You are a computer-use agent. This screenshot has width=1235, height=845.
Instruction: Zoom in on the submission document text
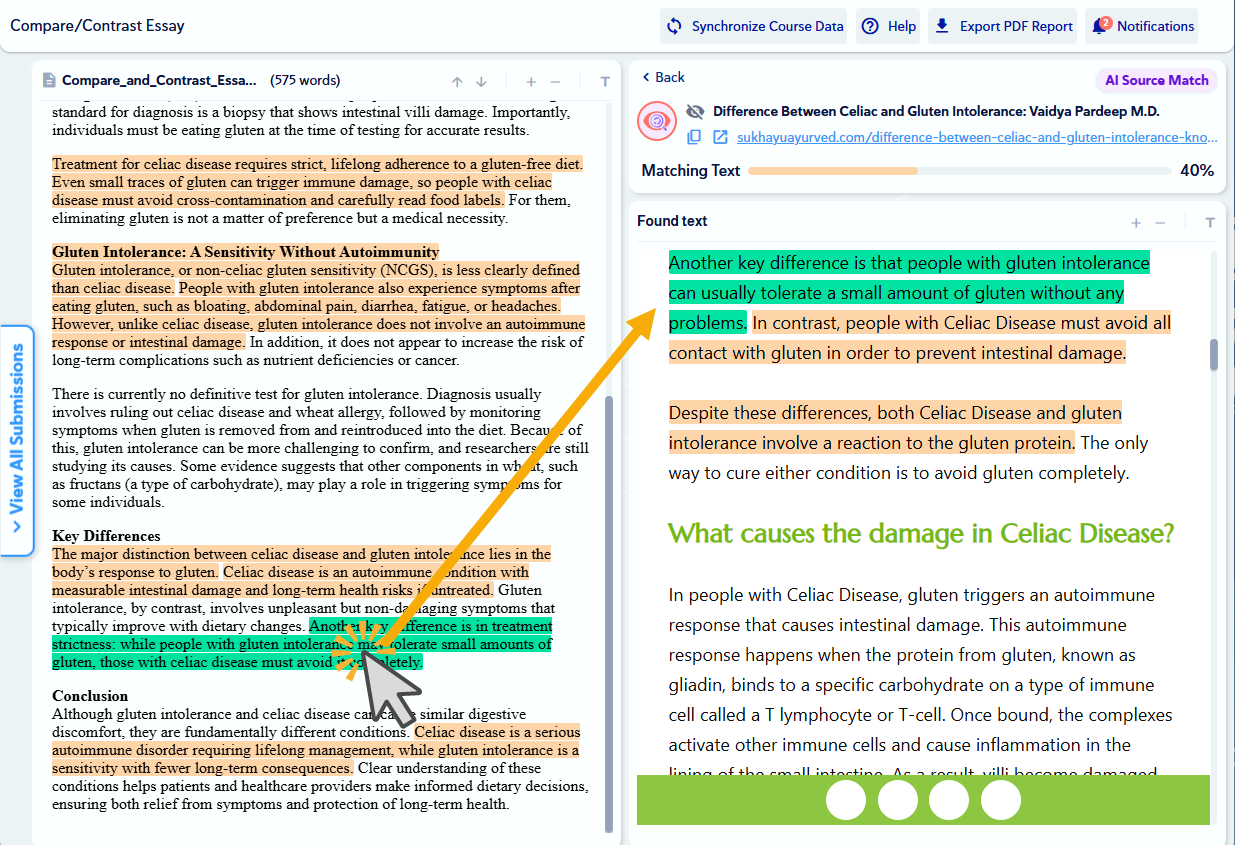pos(531,82)
